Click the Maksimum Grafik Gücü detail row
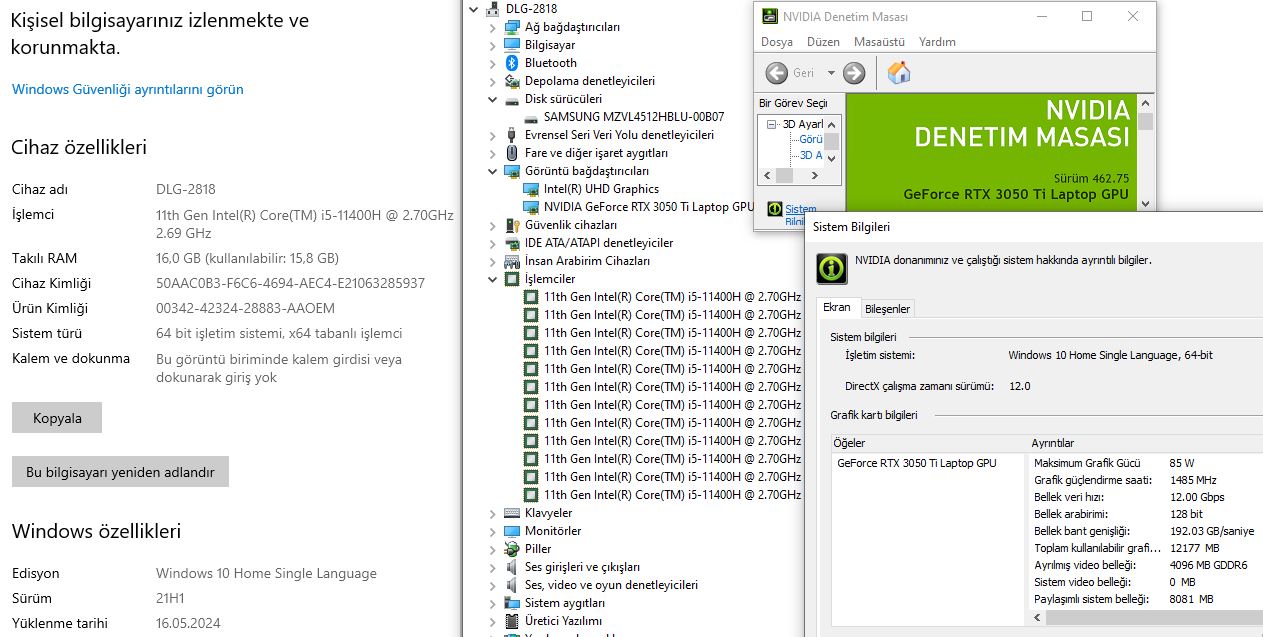Viewport: 1263px width, 637px height. (1147, 463)
